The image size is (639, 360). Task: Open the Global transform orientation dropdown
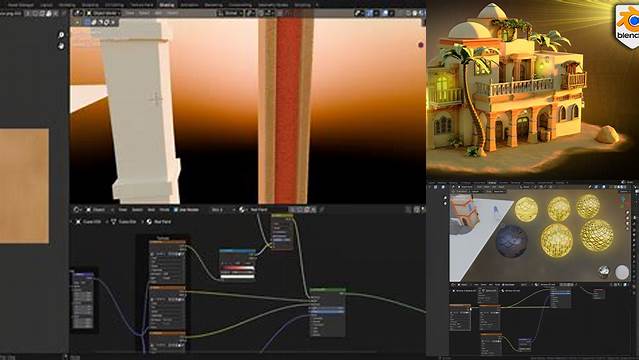231,13
